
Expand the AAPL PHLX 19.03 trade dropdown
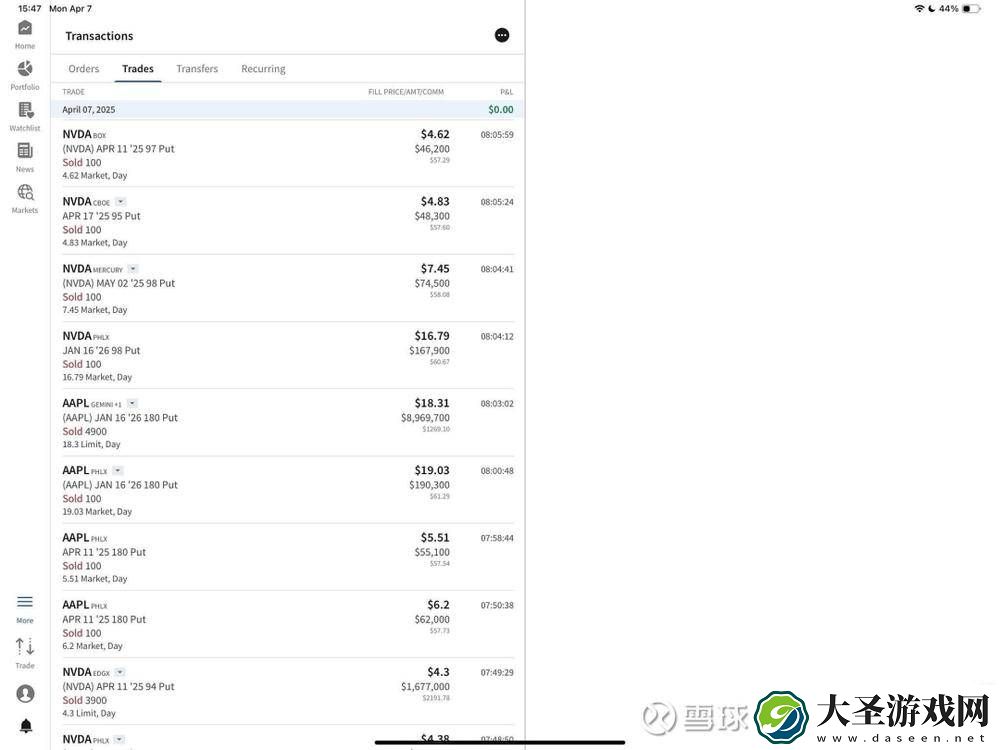[117, 470]
